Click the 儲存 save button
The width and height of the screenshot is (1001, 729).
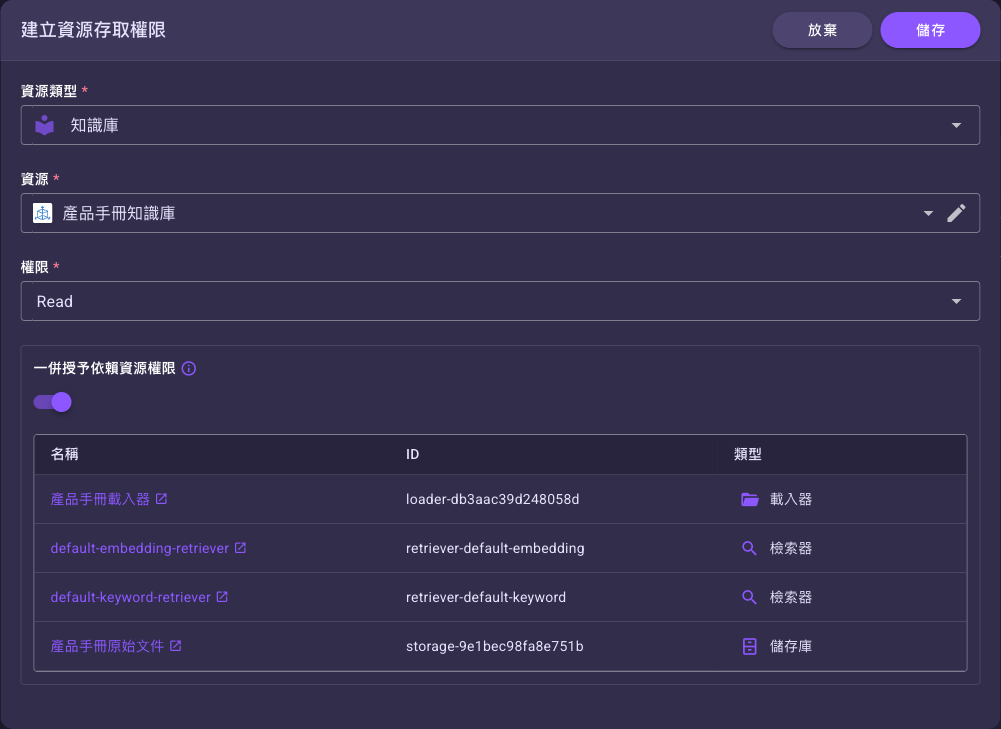(x=930, y=30)
